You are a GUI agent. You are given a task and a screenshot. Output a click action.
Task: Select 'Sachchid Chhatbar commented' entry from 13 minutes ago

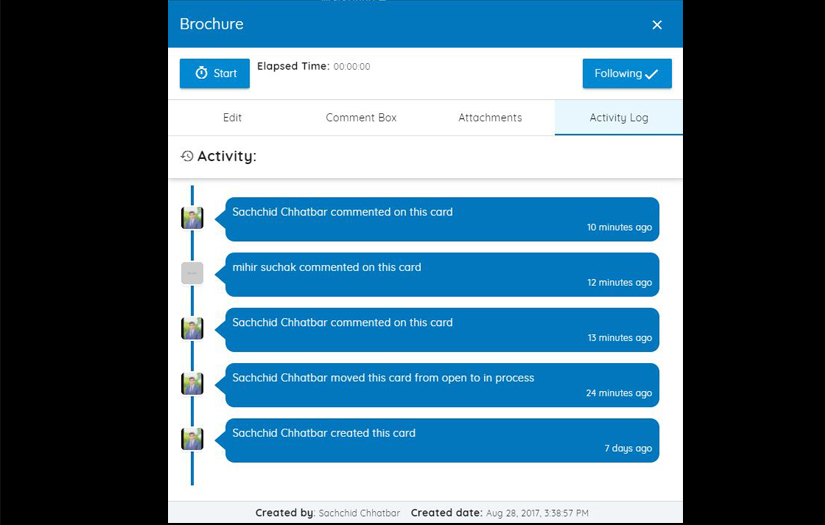tap(442, 330)
